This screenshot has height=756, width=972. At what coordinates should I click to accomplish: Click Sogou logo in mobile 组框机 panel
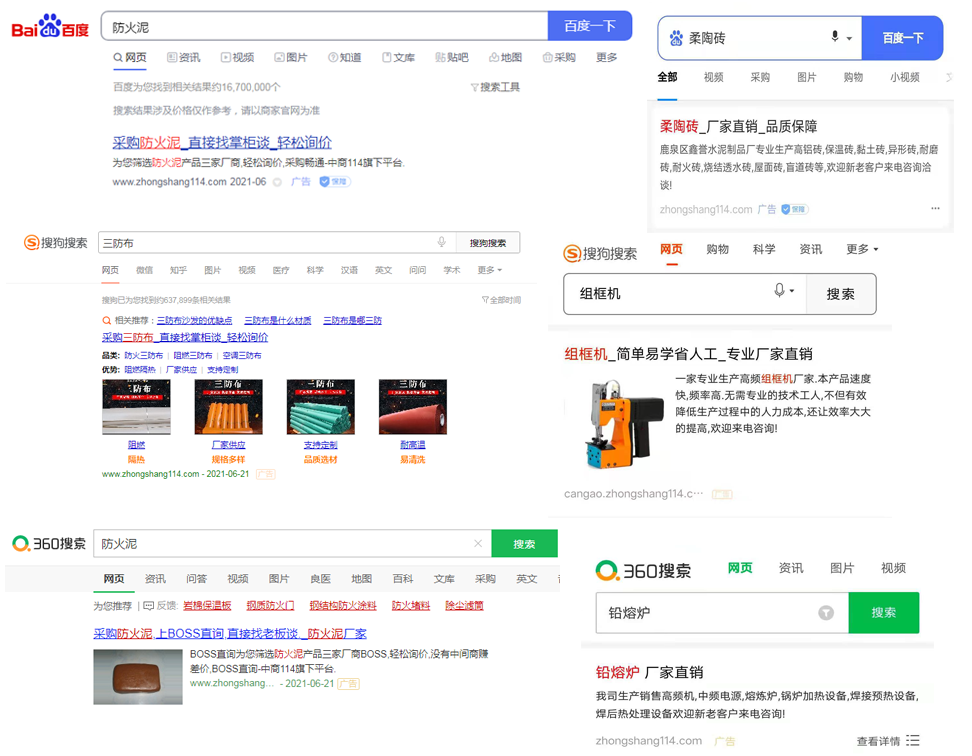pyautogui.click(x=599, y=253)
